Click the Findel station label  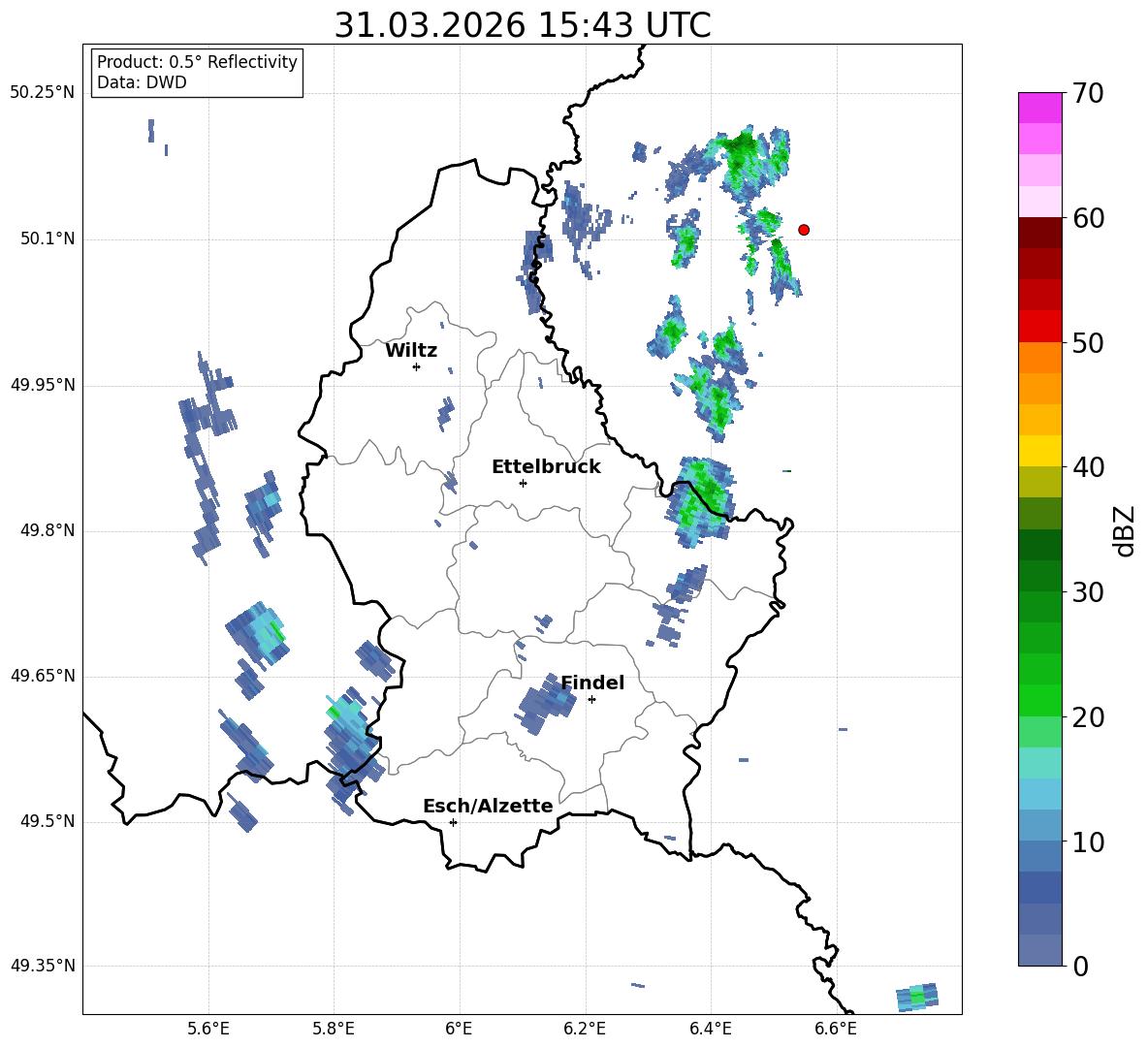[x=592, y=683]
